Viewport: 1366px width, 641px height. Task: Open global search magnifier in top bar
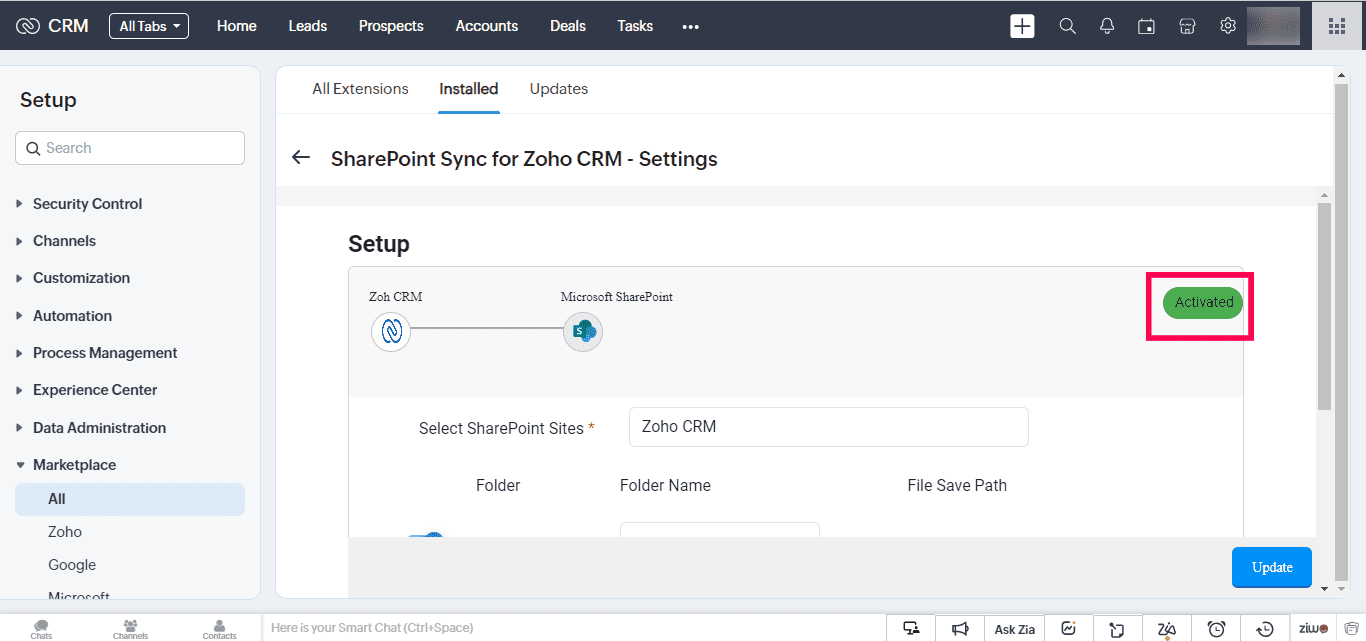click(x=1068, y=26)
